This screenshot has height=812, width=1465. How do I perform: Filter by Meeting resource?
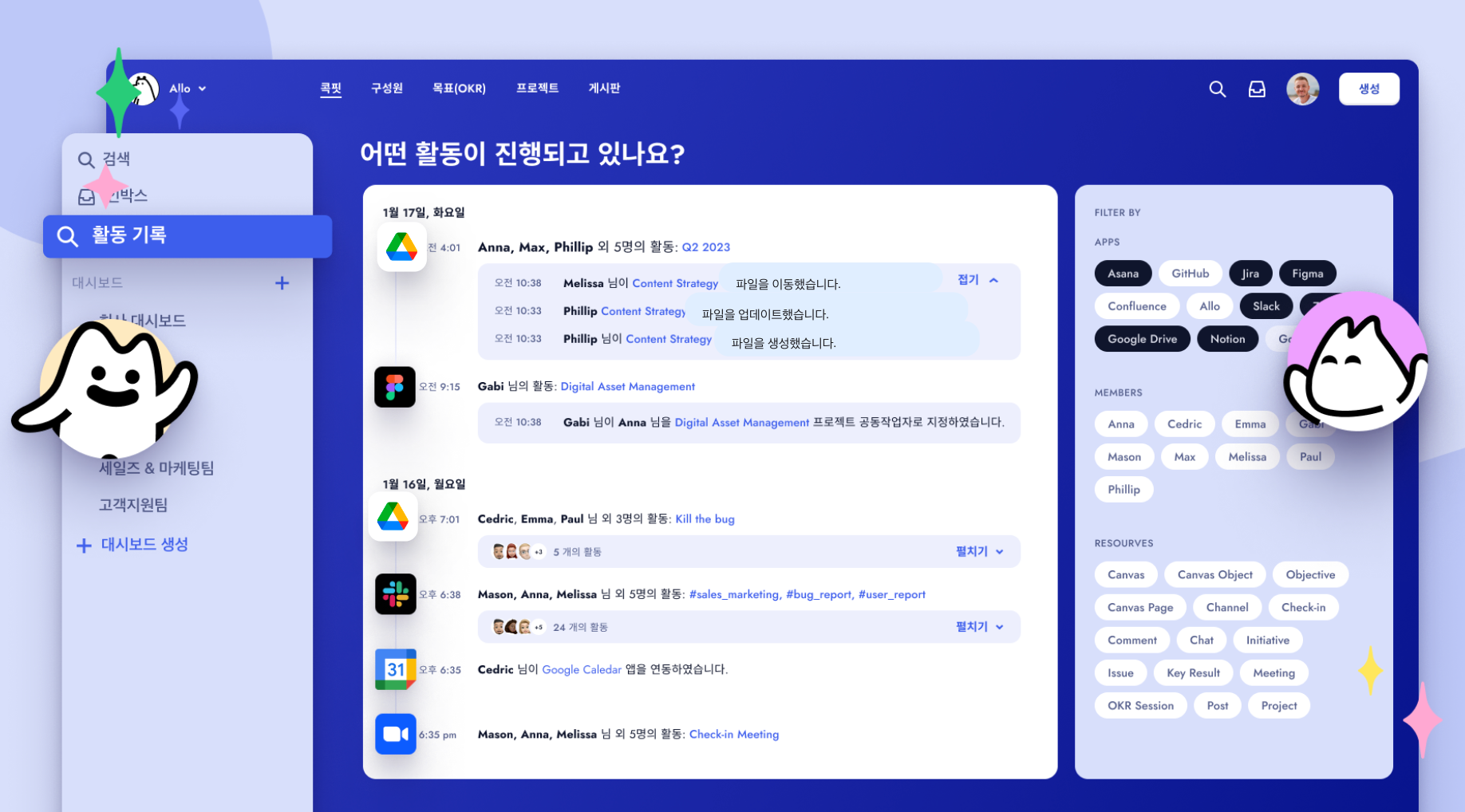pyautogui.click(x=1273, y=673)
